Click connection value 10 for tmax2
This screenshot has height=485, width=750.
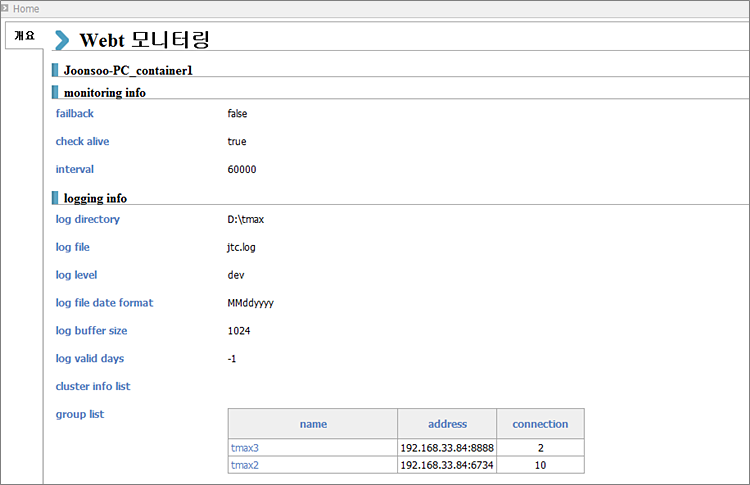540,465
